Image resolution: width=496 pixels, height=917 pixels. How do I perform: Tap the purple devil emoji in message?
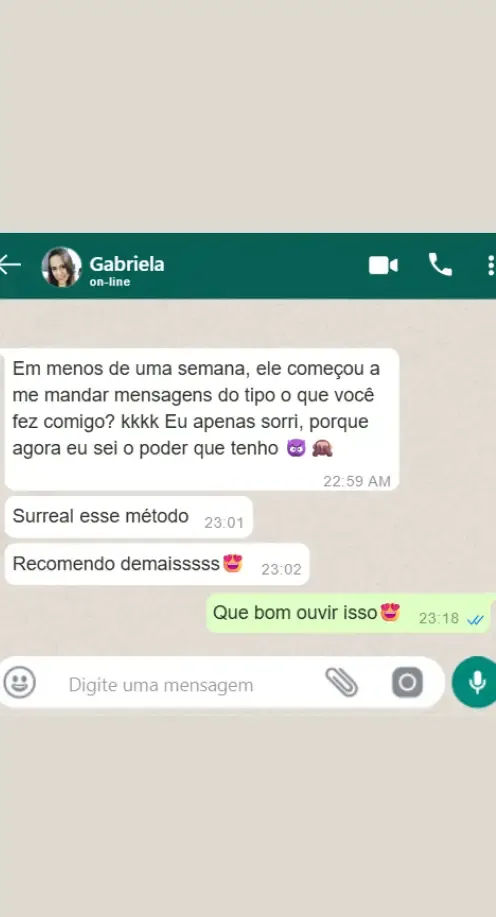coord(296,449)
